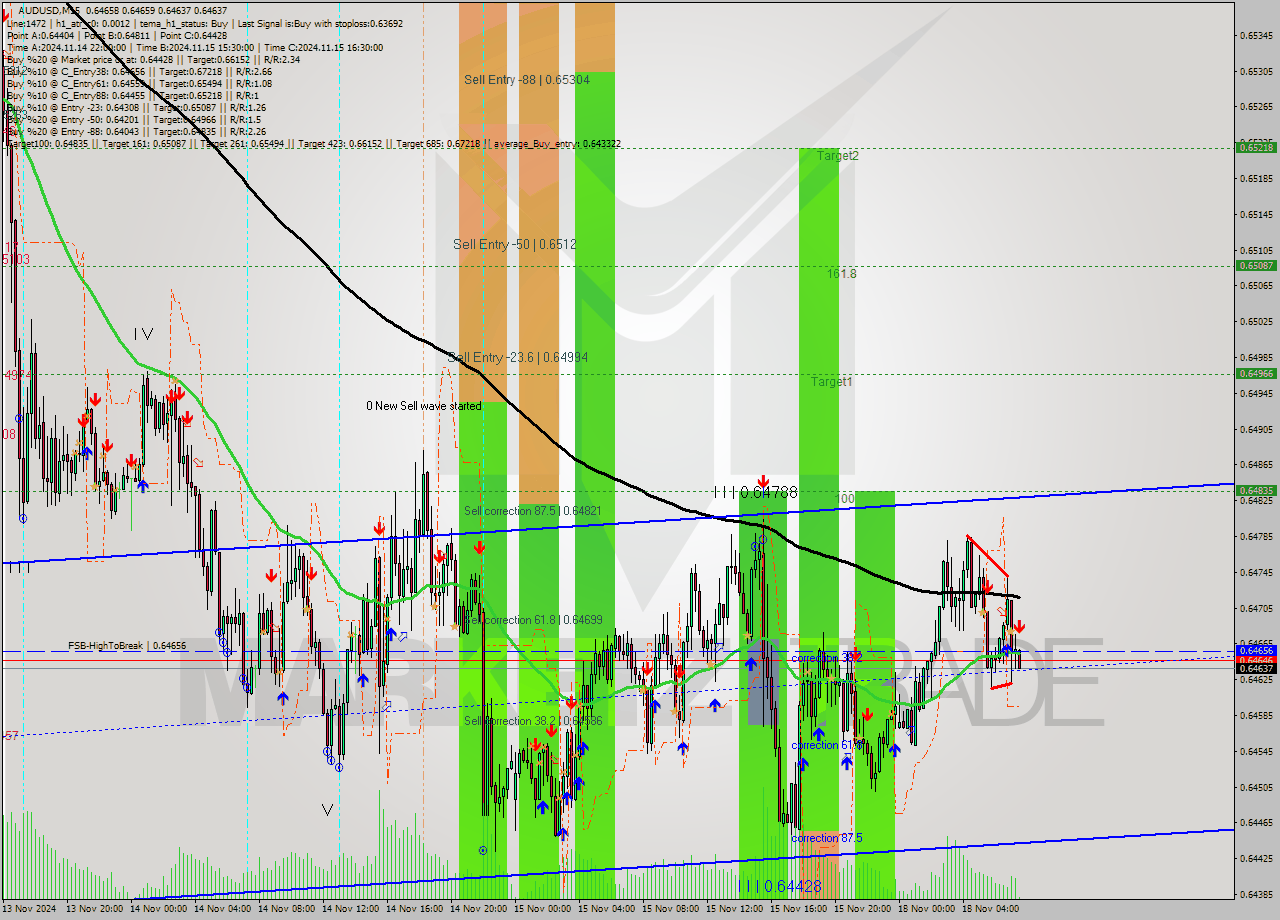Select the blue 'correction 38.2' label
This screenshot has height=920, width=1280.
click(826, 658)
